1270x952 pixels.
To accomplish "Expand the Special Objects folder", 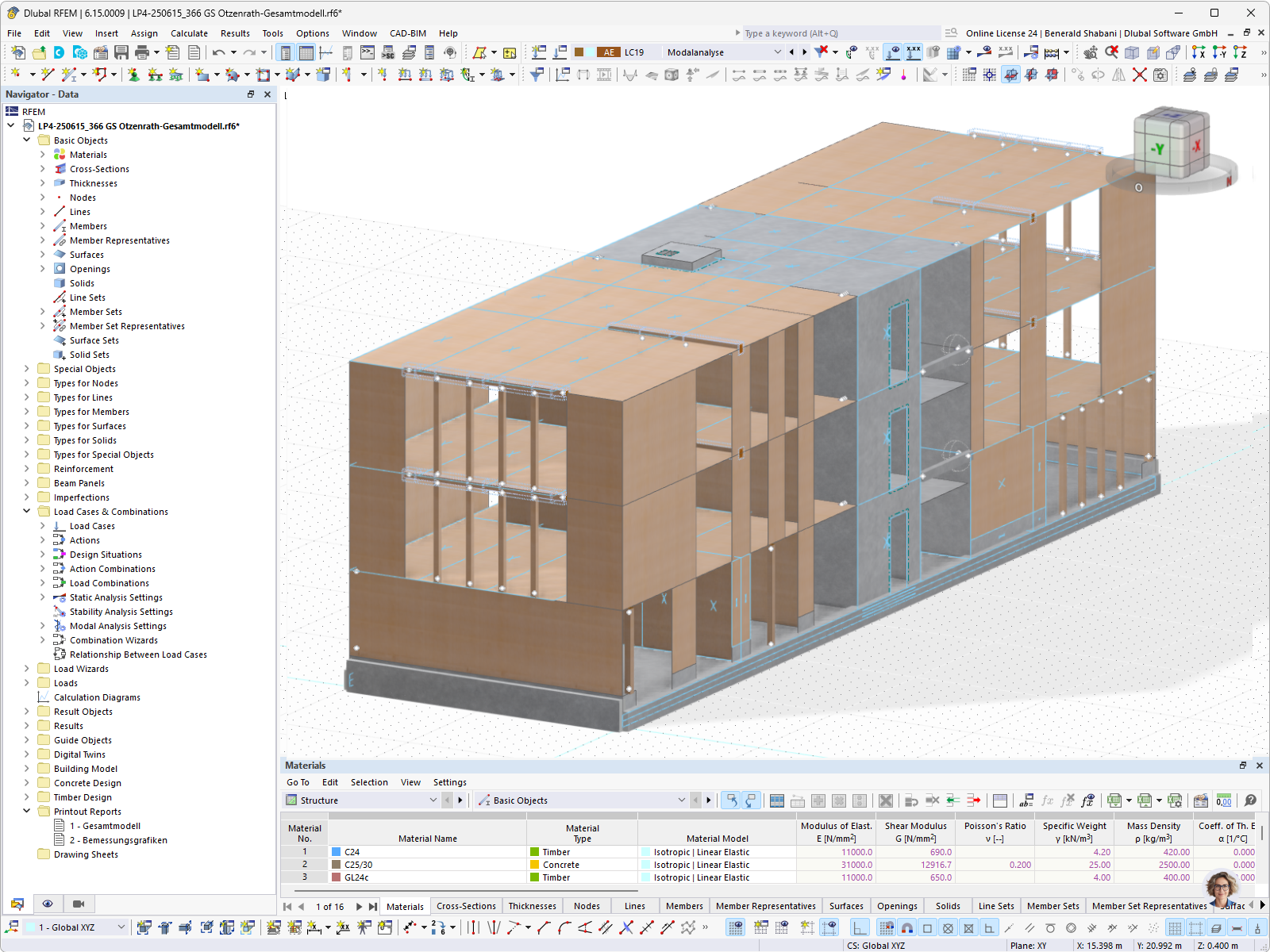I will 27,369.
